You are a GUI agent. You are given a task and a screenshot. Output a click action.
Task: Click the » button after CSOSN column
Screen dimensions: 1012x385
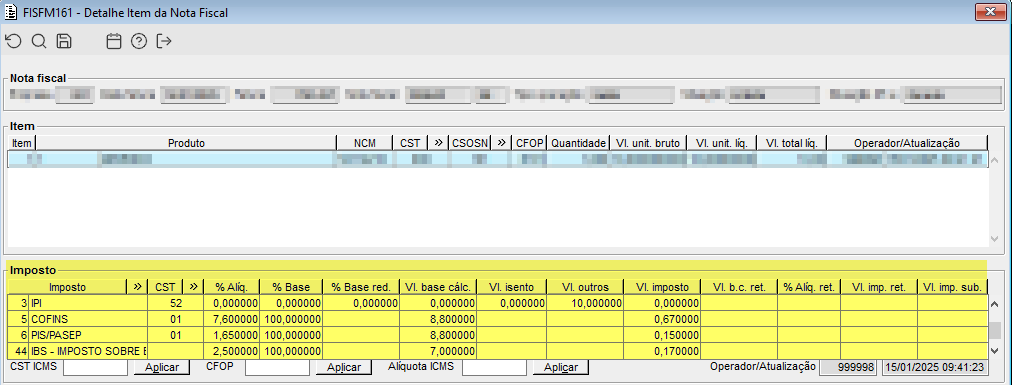pyautogui.click(x=501, y=143)
